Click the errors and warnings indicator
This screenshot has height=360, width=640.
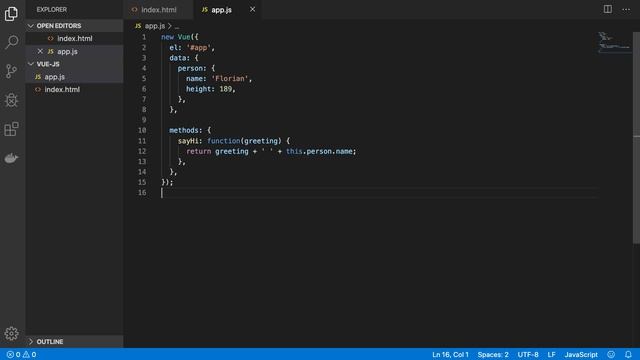(21, 354)
